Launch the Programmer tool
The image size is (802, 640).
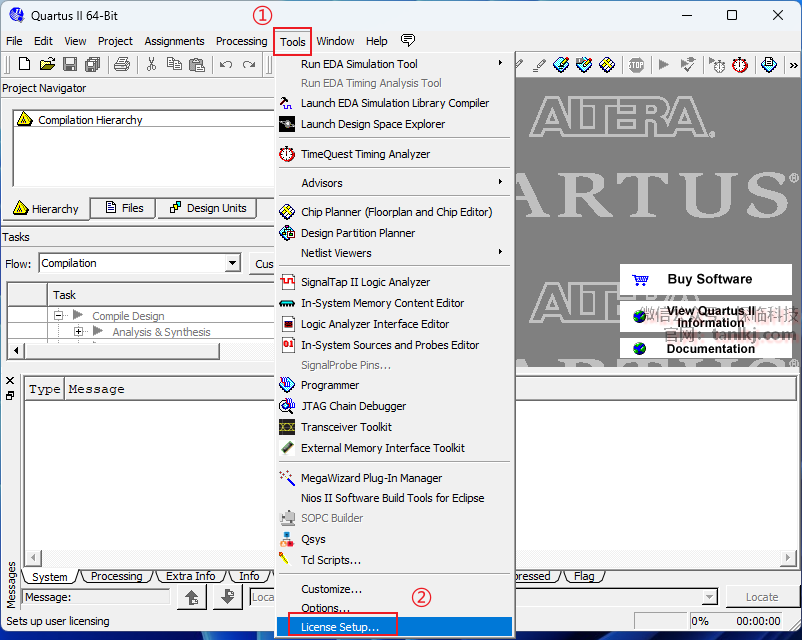coord(329,385)
